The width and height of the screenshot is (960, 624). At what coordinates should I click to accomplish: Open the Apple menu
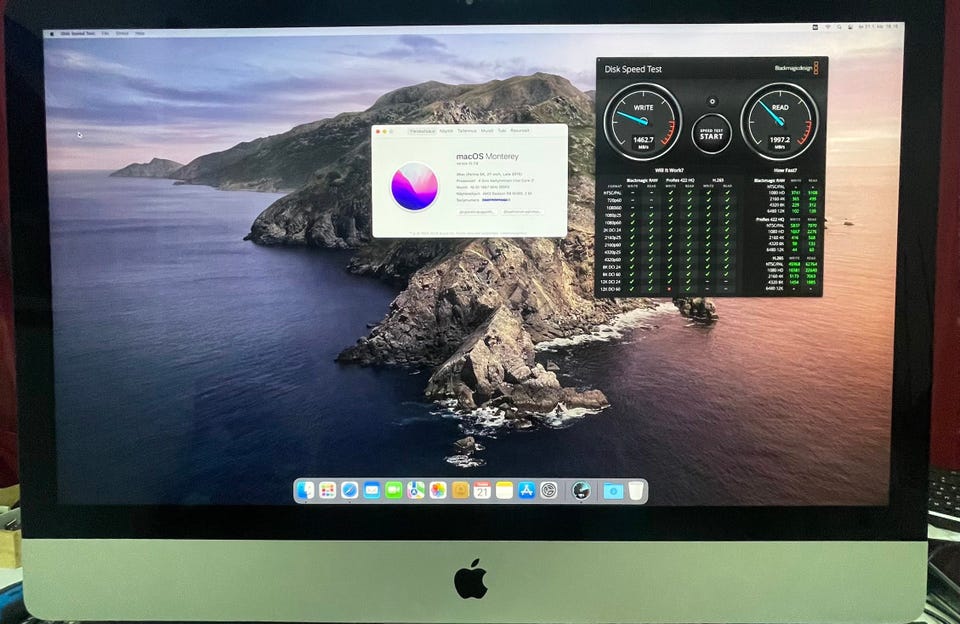[x=51, y=34]
